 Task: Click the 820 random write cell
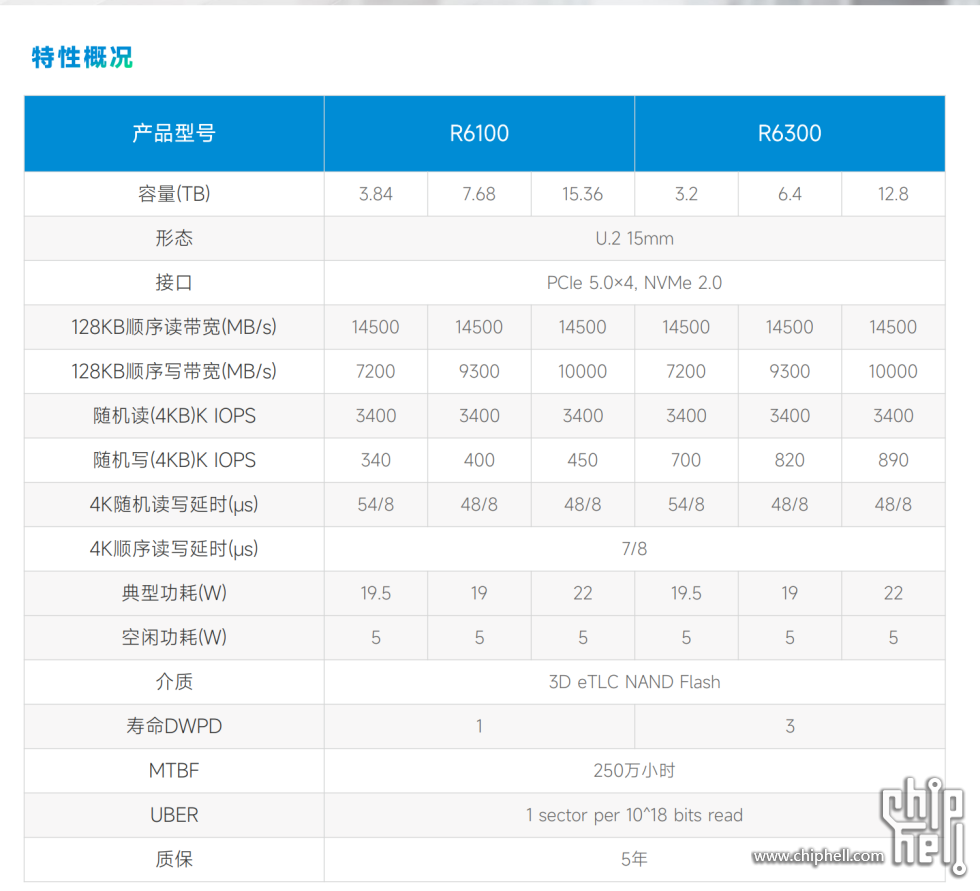pos(789,460)
